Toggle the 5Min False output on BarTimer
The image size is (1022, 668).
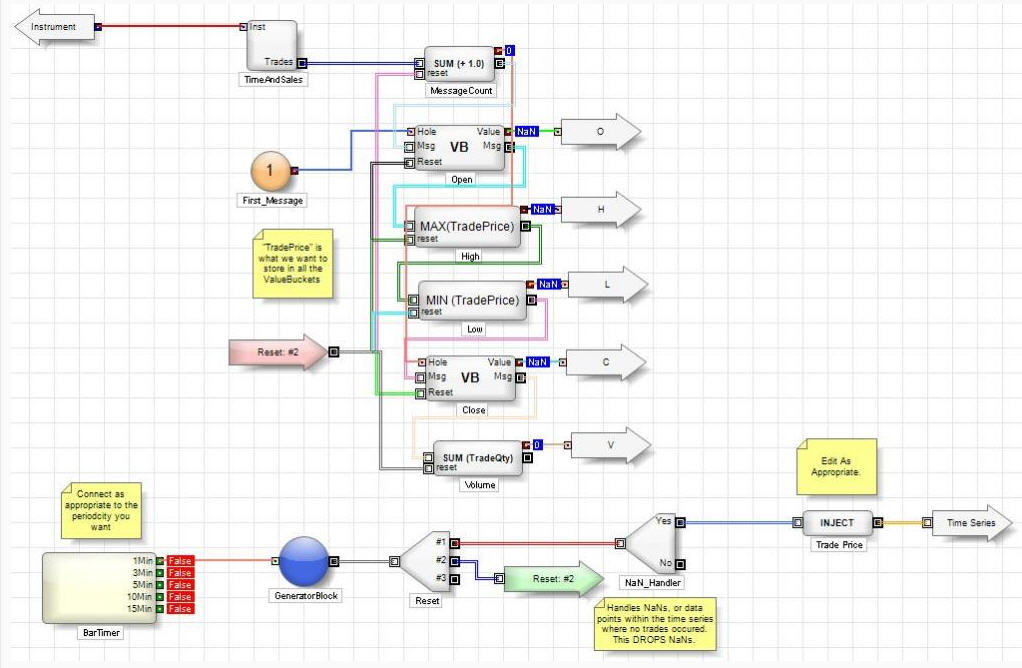coord(180,585)
